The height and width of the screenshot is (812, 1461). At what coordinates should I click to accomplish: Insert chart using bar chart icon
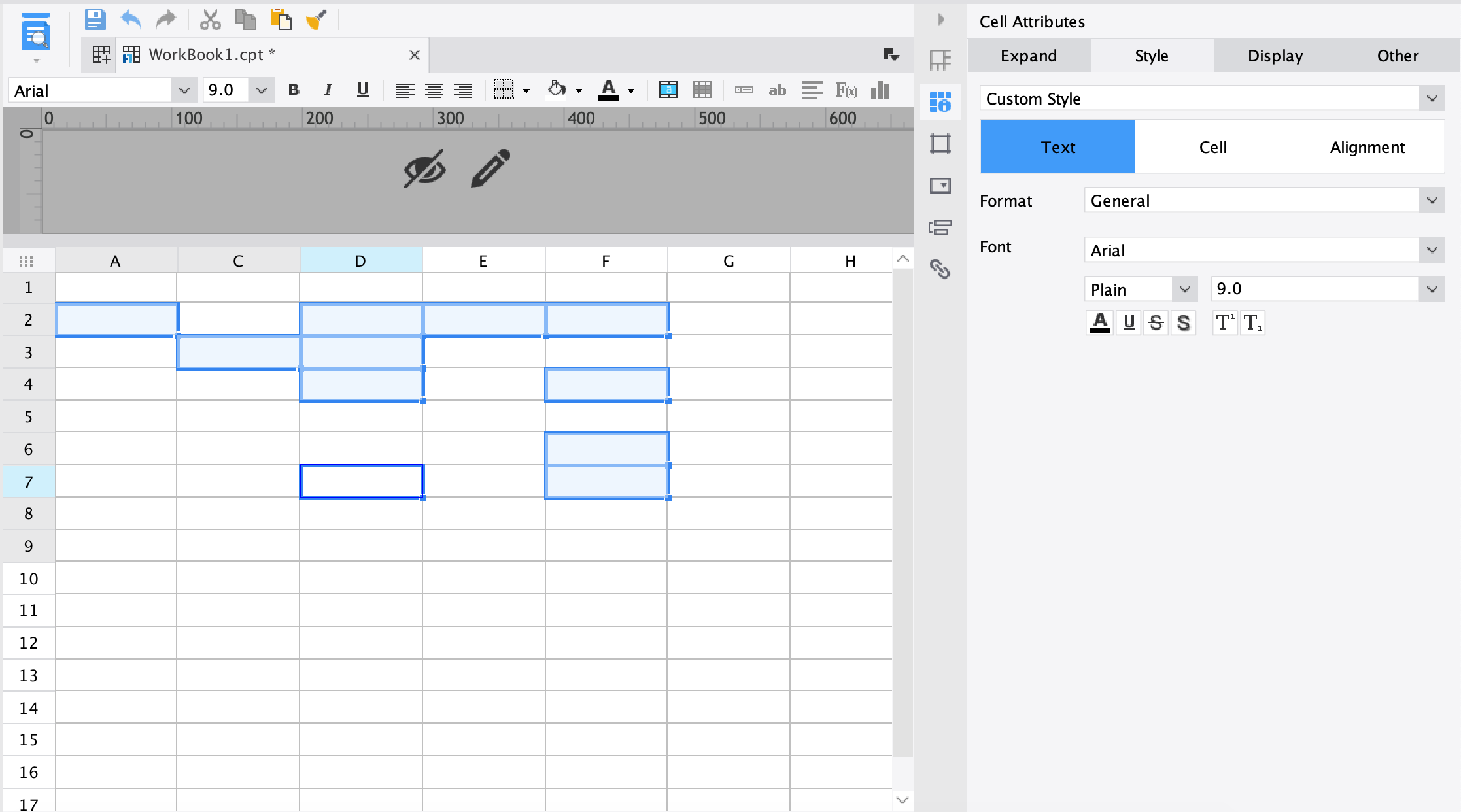pyautogui.click(x=880, y=90)
